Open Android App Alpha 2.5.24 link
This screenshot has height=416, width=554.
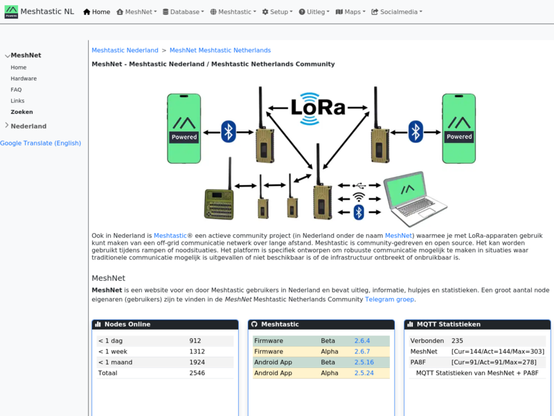pos(364,373)
